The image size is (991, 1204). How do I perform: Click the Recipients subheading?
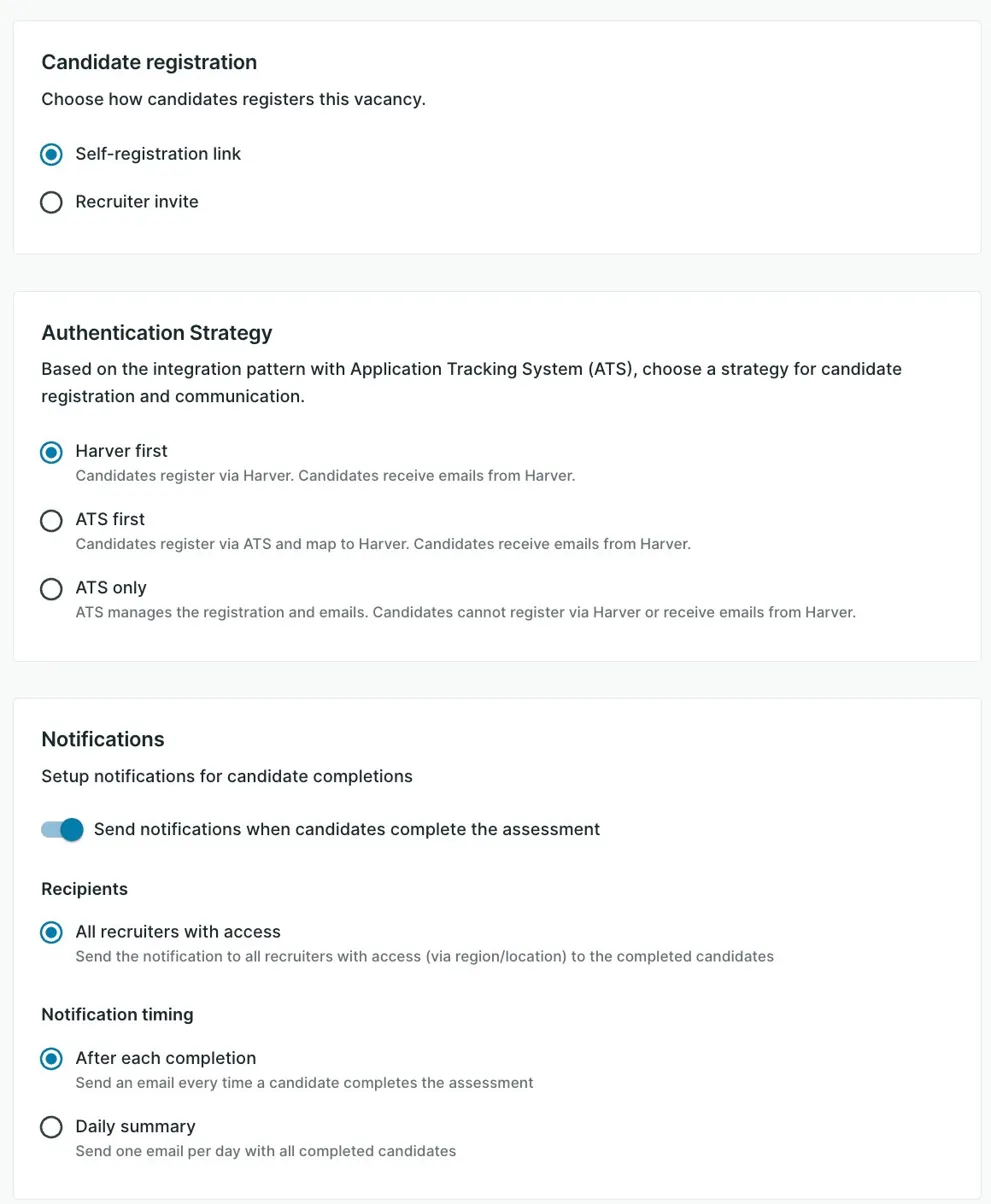(85, 888)
